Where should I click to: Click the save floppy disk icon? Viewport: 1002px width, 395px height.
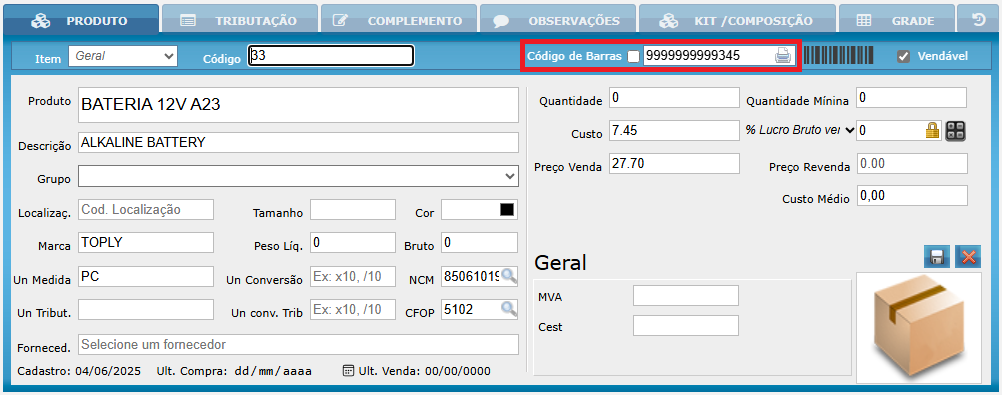coord(937,257)
